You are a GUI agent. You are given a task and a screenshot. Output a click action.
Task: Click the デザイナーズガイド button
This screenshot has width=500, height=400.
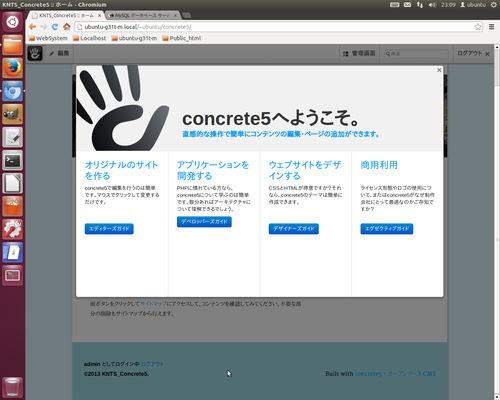(x=294, y=229)
